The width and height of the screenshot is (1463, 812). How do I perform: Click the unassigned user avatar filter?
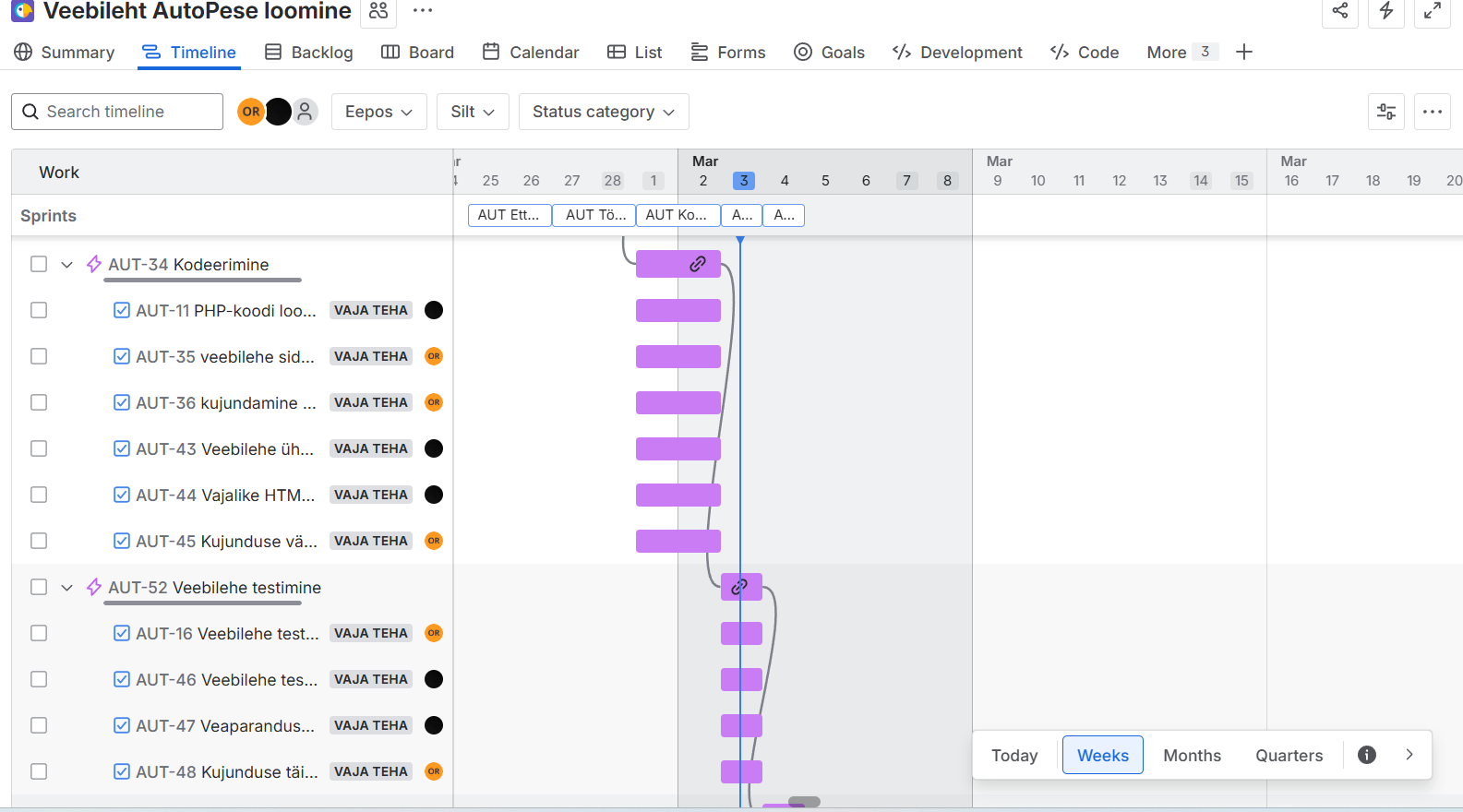[305, 112]
